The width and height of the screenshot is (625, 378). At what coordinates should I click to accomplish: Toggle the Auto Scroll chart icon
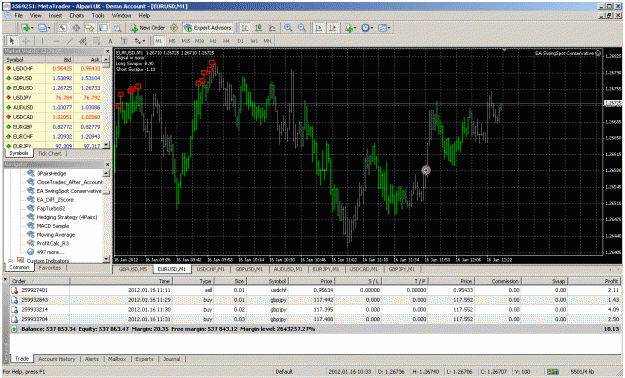pos(319,28)
